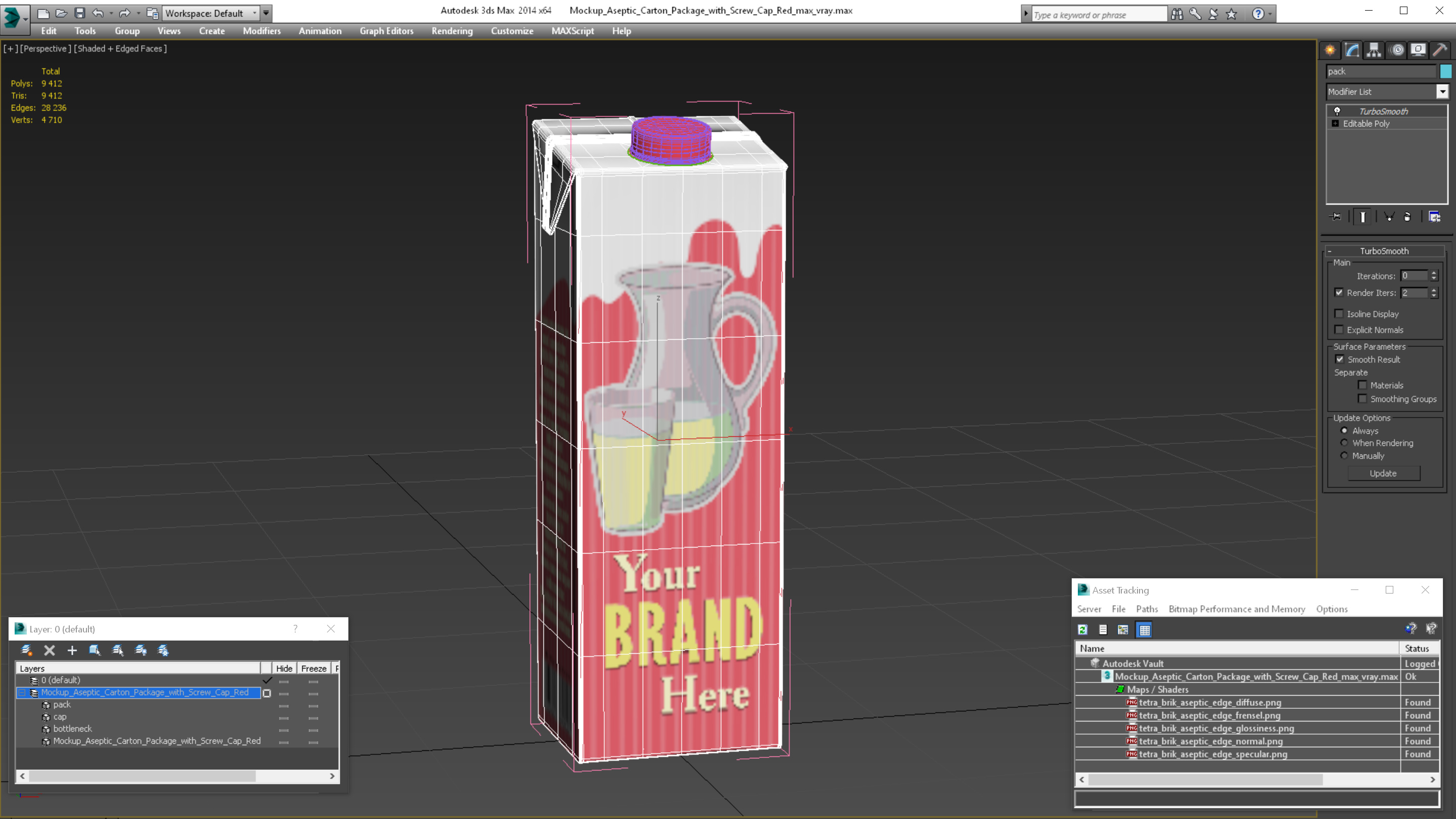Enable Separate by Materials checkbox
This screenshot has height=819, width=1456.
[1362, 385]
